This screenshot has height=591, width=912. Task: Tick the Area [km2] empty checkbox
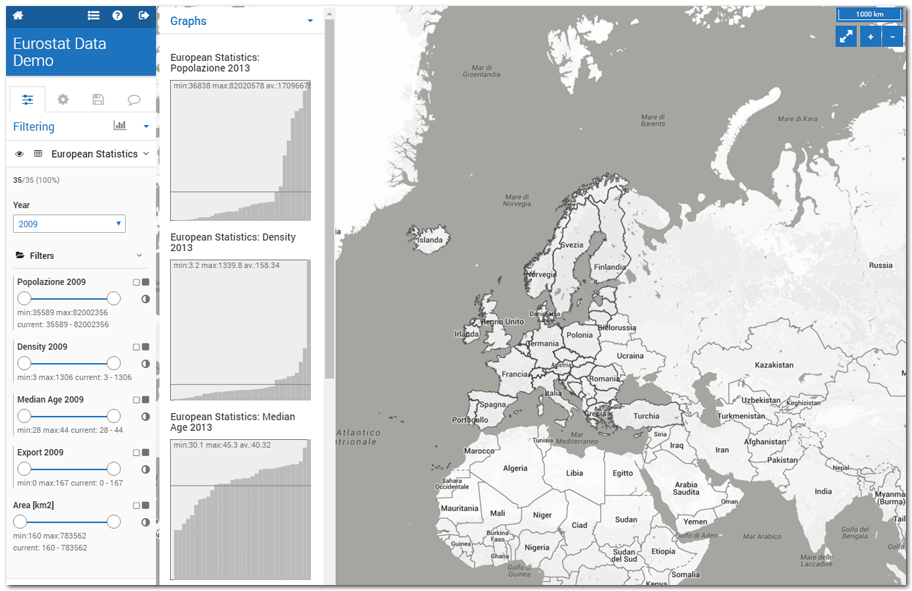pos(136,505)
